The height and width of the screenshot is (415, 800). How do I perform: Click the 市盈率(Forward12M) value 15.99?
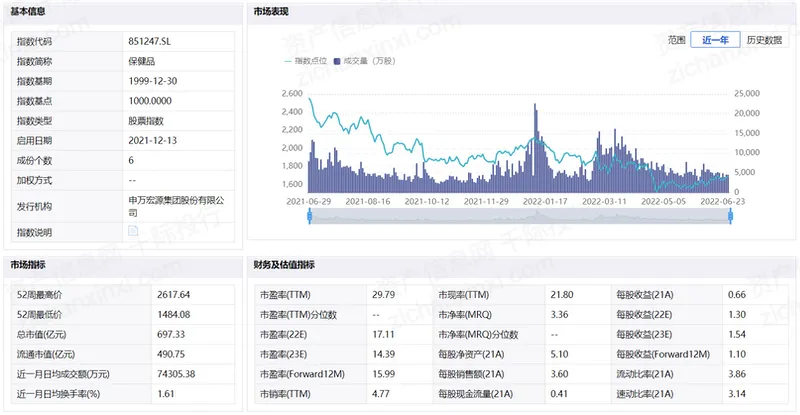(383, 374)
